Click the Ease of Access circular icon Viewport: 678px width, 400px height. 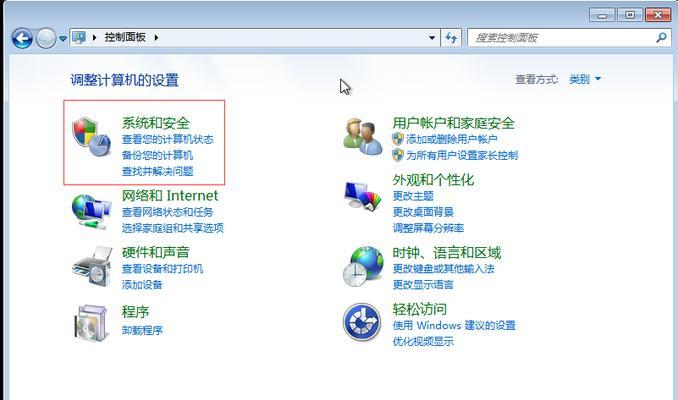pos(362,322)
